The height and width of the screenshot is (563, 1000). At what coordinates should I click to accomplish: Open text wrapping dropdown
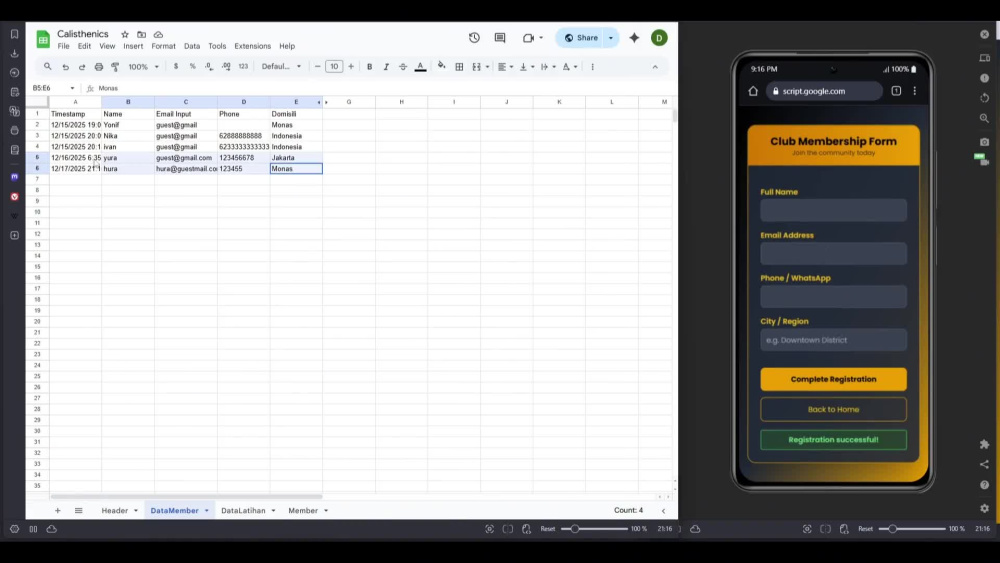(548, 66)
